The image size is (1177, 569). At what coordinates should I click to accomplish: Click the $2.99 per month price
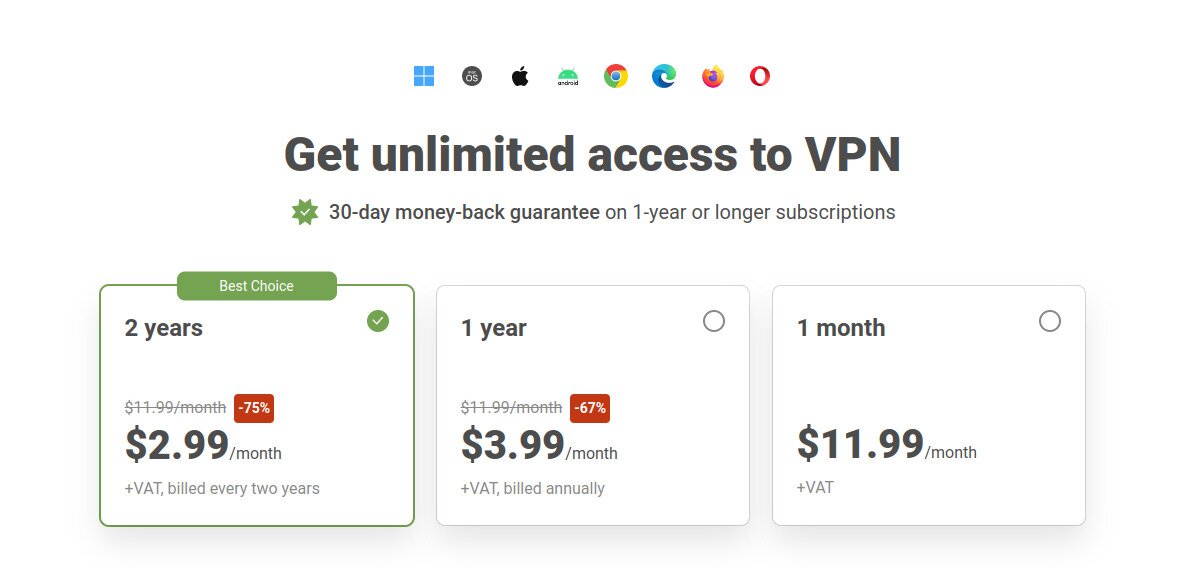(x=178, y=446)
